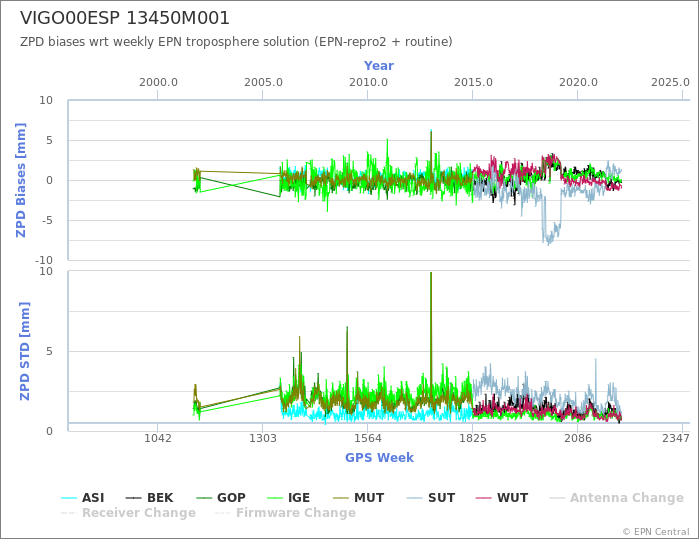Toggle the MUT legend entry
Viewport: 700px width, 540px height.
point(359,498)
